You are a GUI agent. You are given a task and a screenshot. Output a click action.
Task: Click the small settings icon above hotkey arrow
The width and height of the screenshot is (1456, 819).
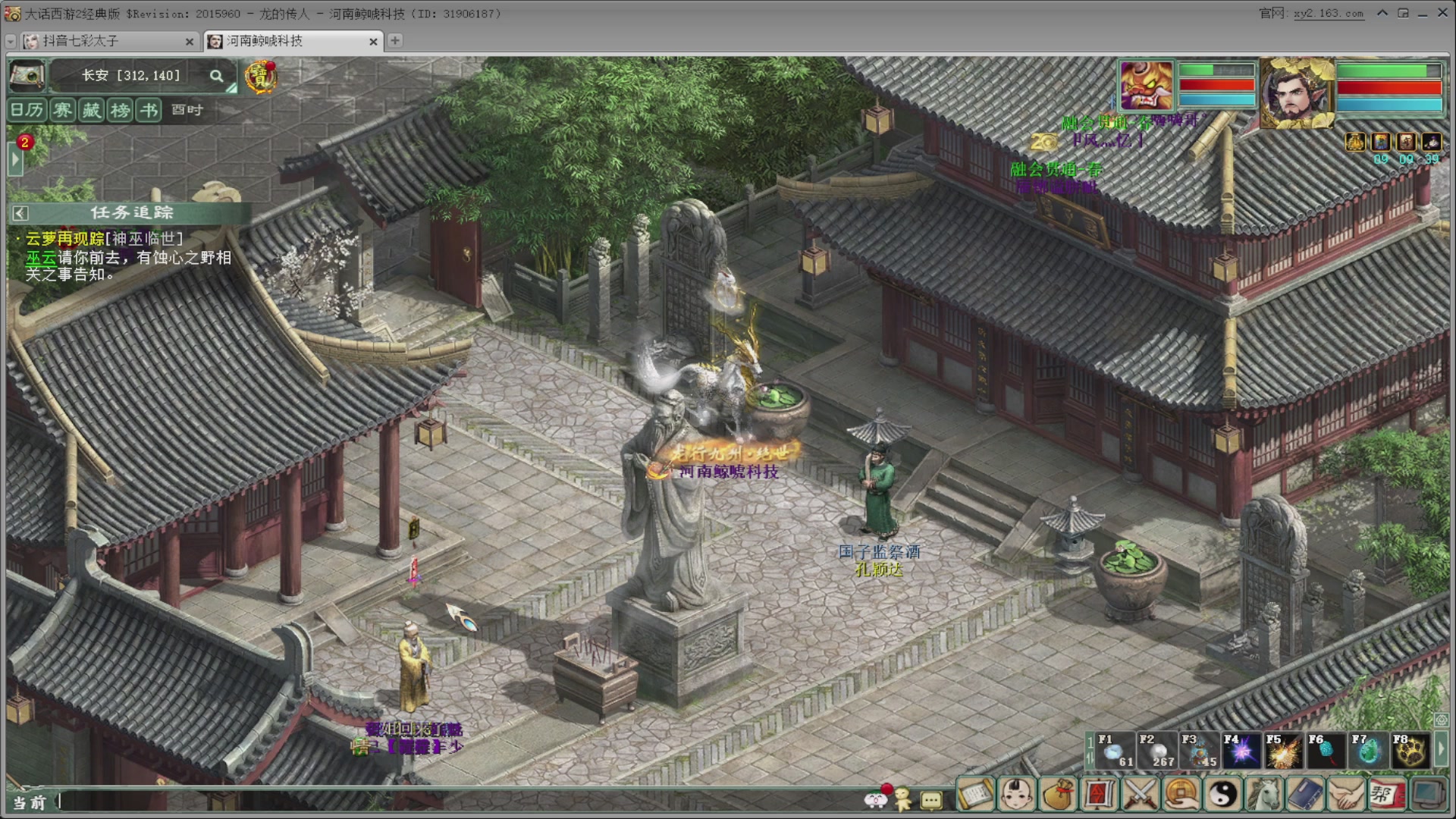[1441, 720]
